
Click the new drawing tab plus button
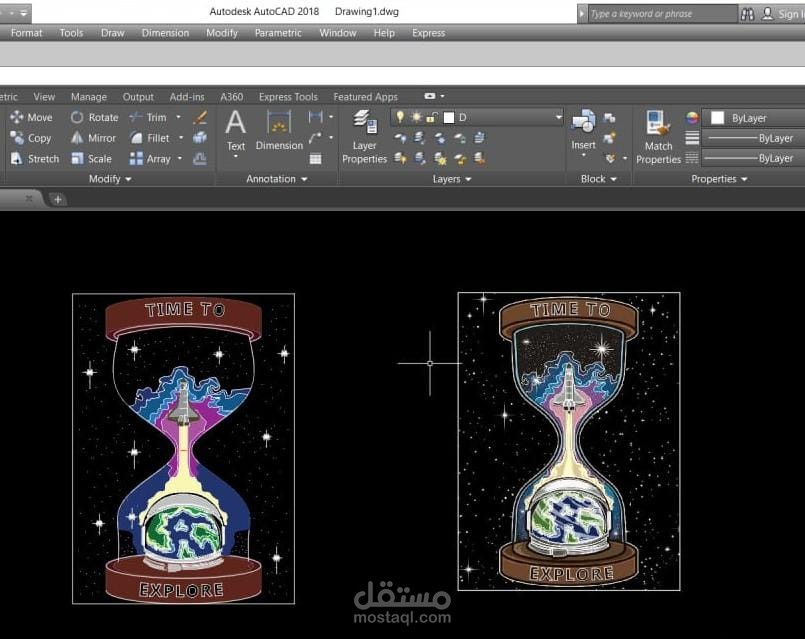click(58, 199)
